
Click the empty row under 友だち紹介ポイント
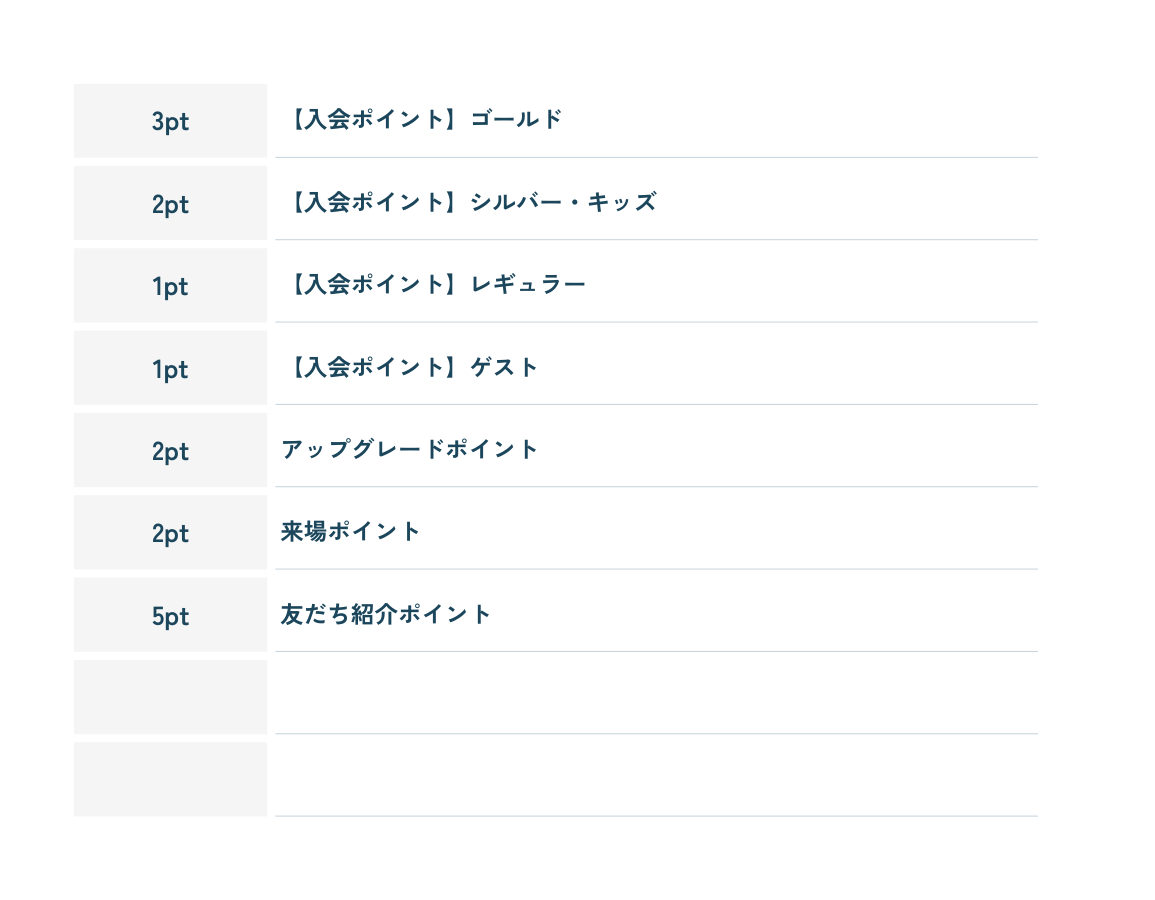click(656, 694)
